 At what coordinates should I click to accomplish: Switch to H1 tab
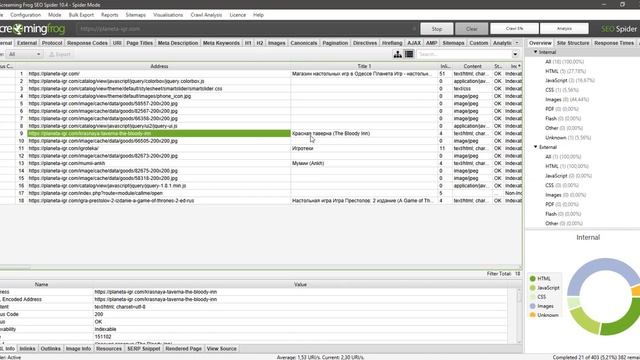click(248, 43)
